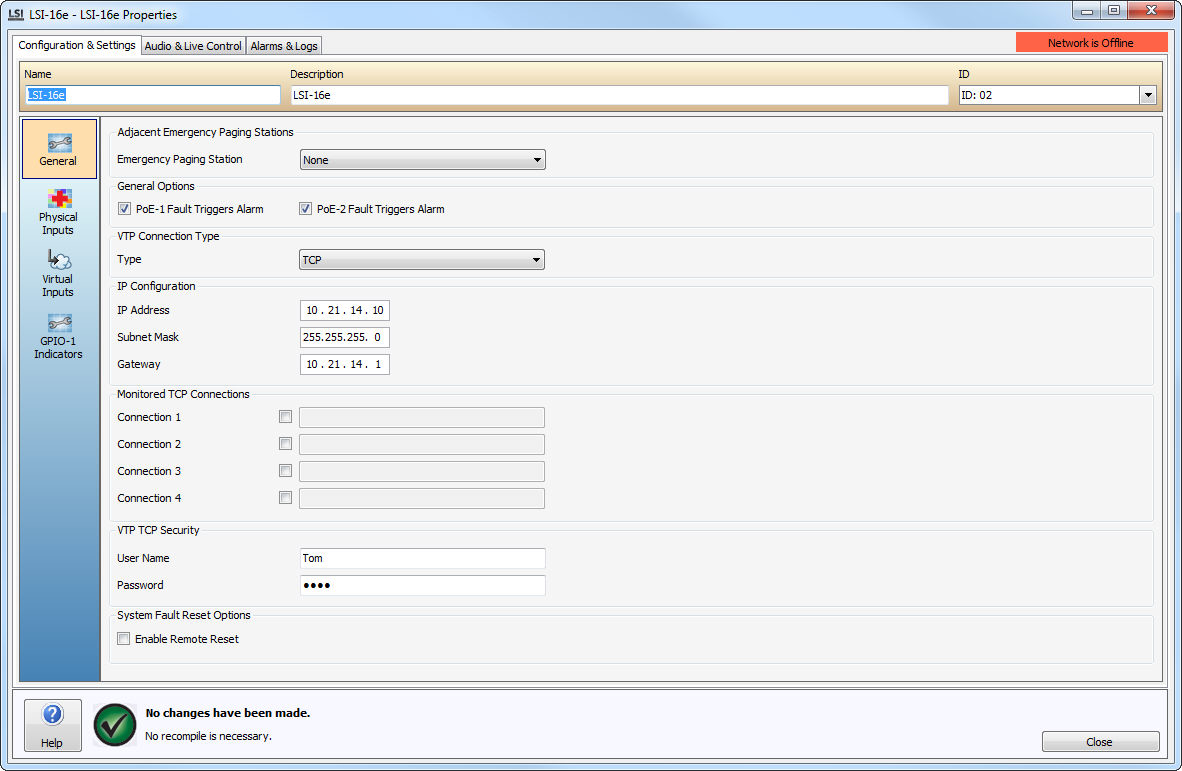Click the Connection 1 address text box

coord(422,418)
